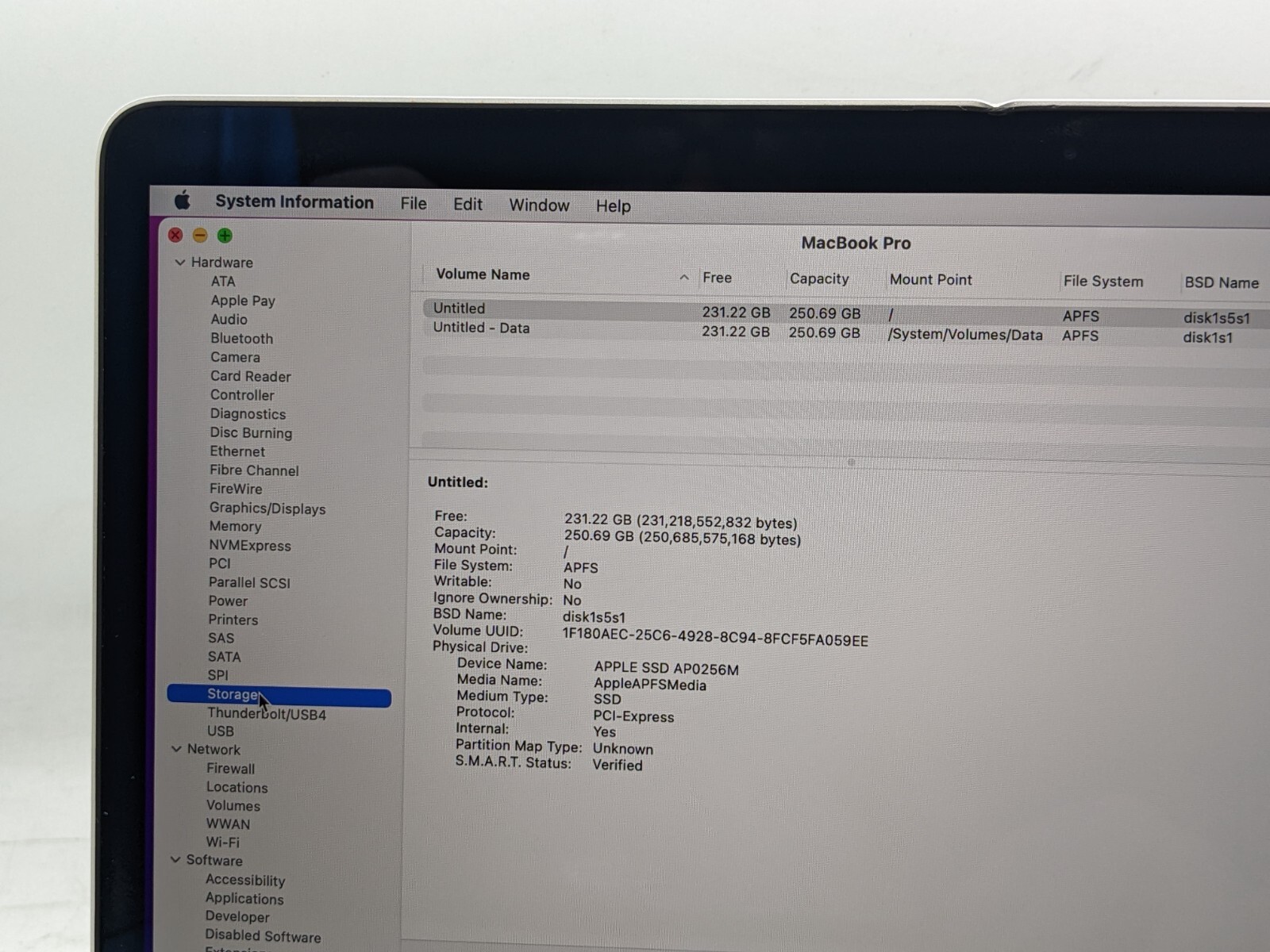1270x952 pixels.
Task: Select SATA in the sidebar
Action: (224, 657)
